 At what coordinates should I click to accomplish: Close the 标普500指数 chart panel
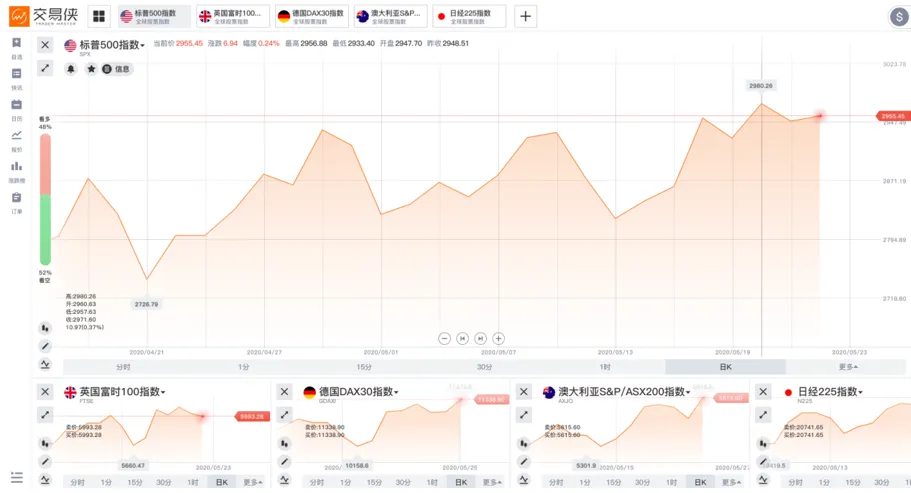pos(45,45)
